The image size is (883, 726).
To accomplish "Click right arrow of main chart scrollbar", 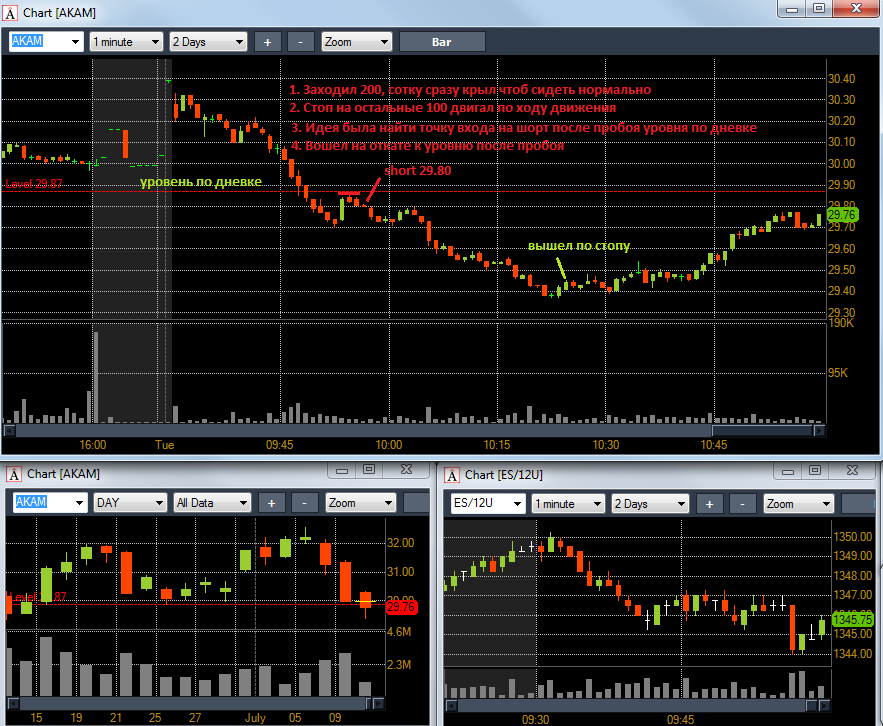I will click(x=820, y=431).
